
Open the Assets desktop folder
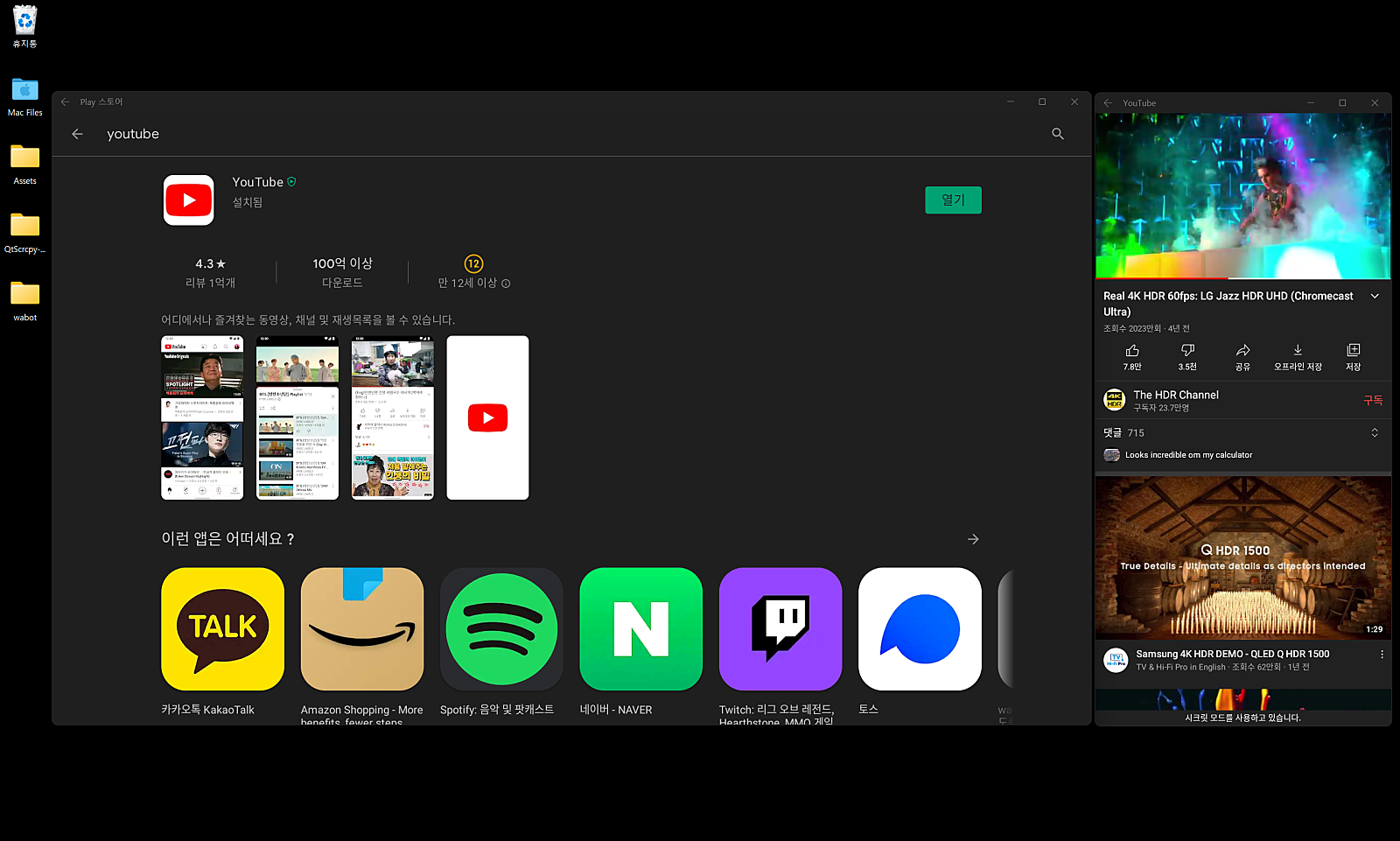pyautogui.click(x=24, y=165)
